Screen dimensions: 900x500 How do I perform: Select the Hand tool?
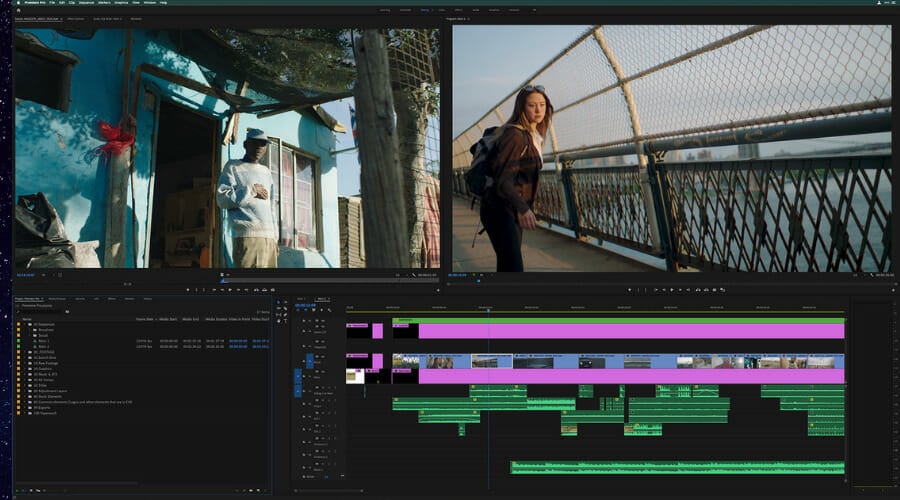(278, 321)
